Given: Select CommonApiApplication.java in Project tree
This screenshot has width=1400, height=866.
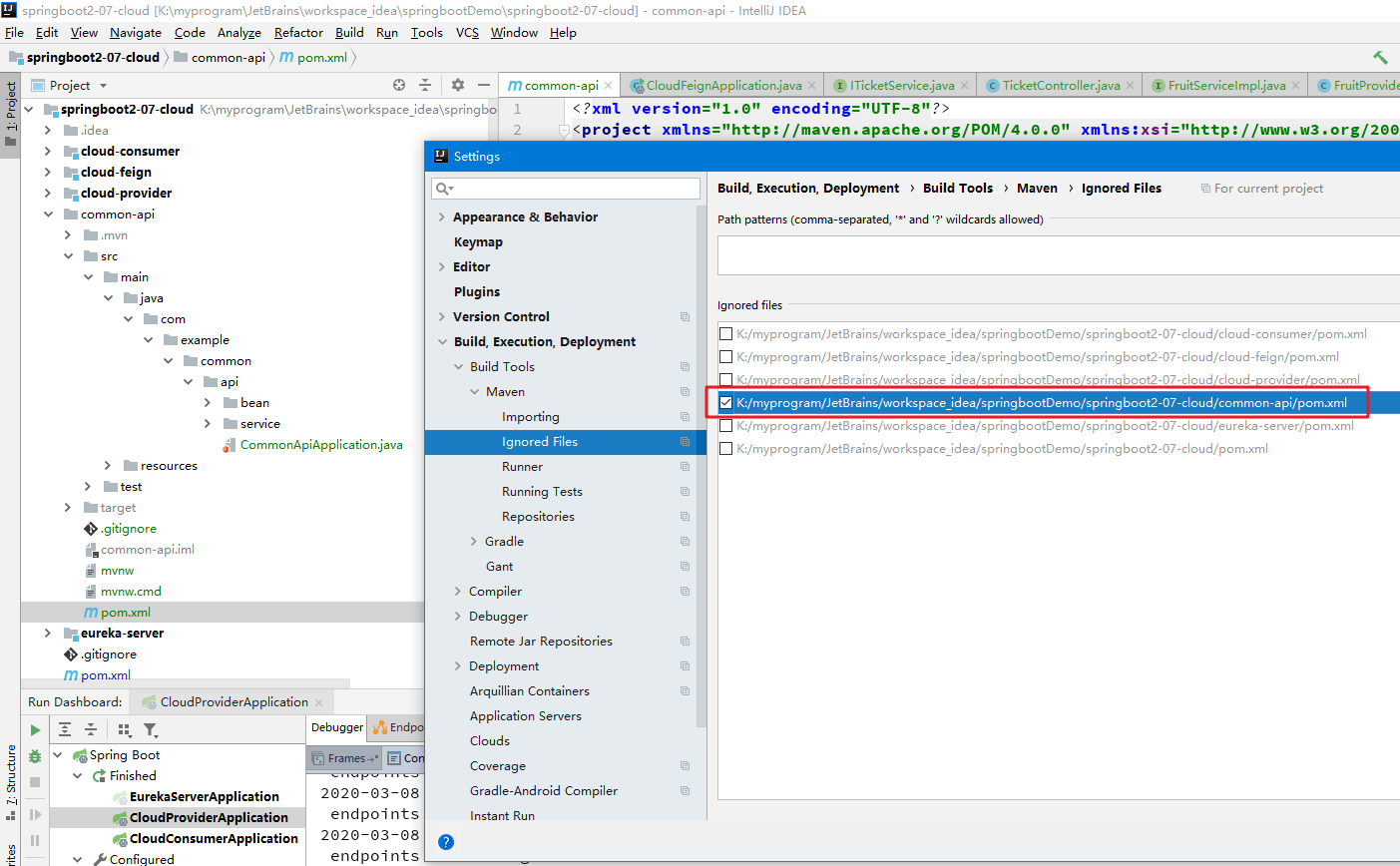Looking at the screenshot, I should 321,445.
